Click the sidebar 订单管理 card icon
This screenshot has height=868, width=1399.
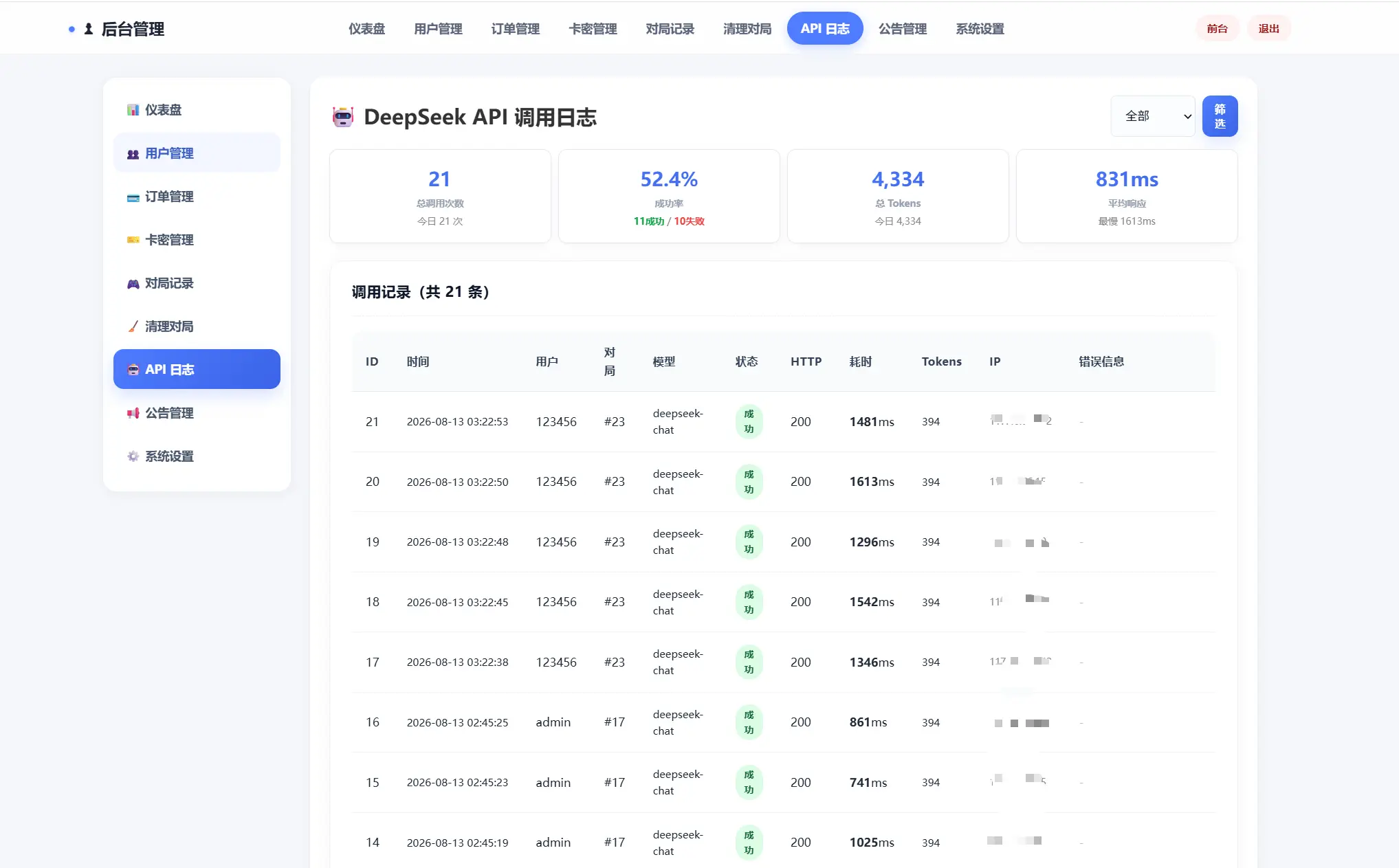tap(133, 197)
